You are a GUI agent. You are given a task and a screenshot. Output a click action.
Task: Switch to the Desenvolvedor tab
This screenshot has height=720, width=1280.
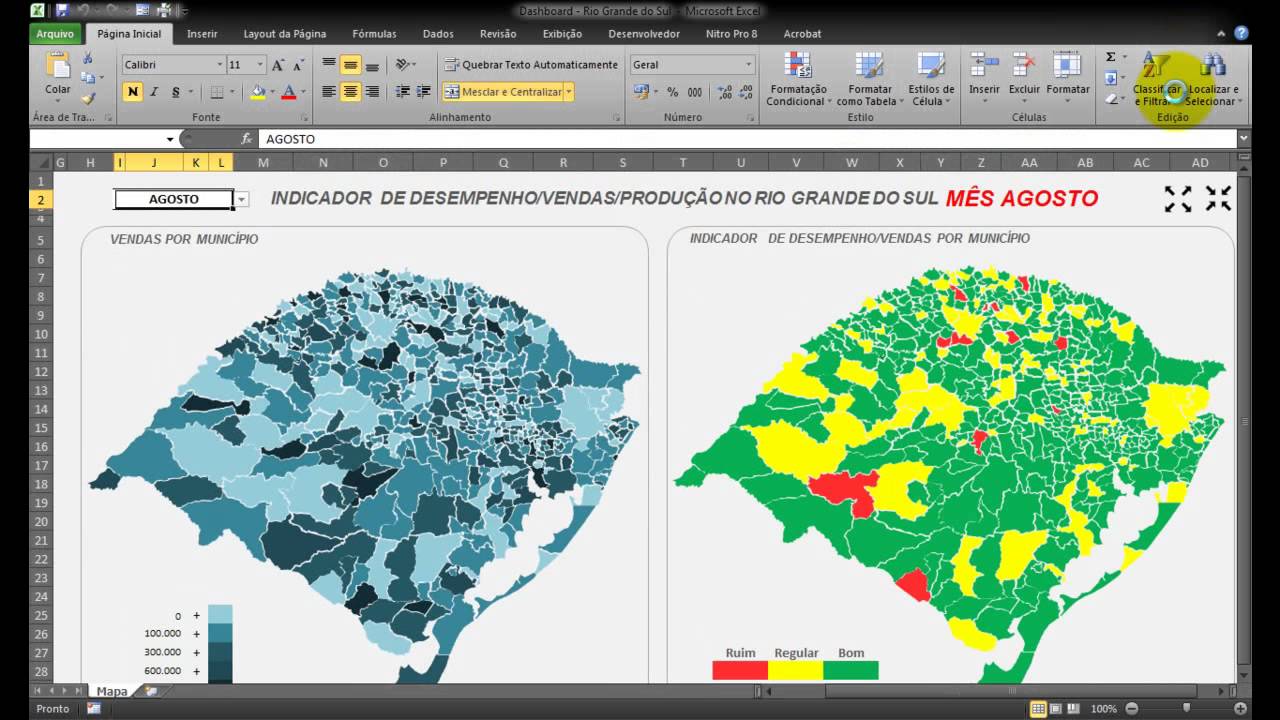click(x=644, y=33)
